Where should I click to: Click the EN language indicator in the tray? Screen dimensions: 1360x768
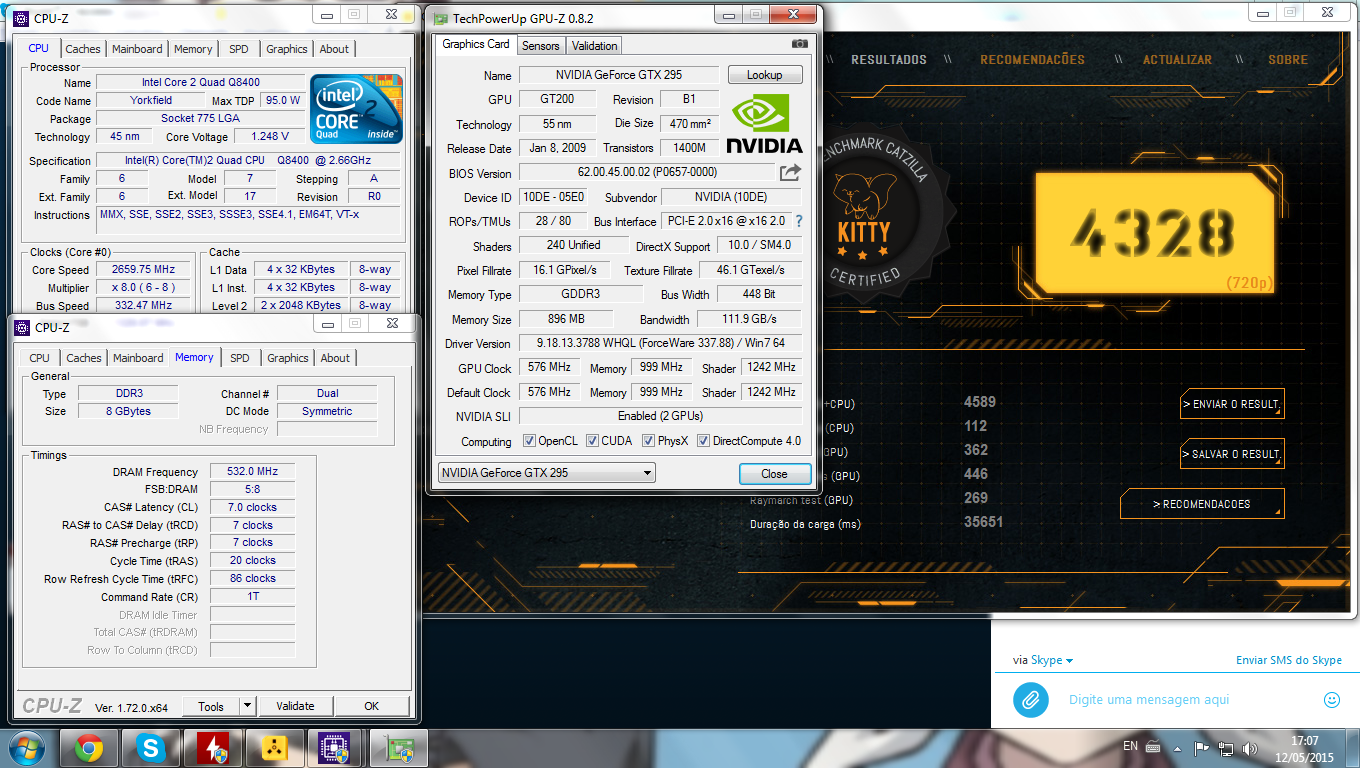(x=1130, y=746)
